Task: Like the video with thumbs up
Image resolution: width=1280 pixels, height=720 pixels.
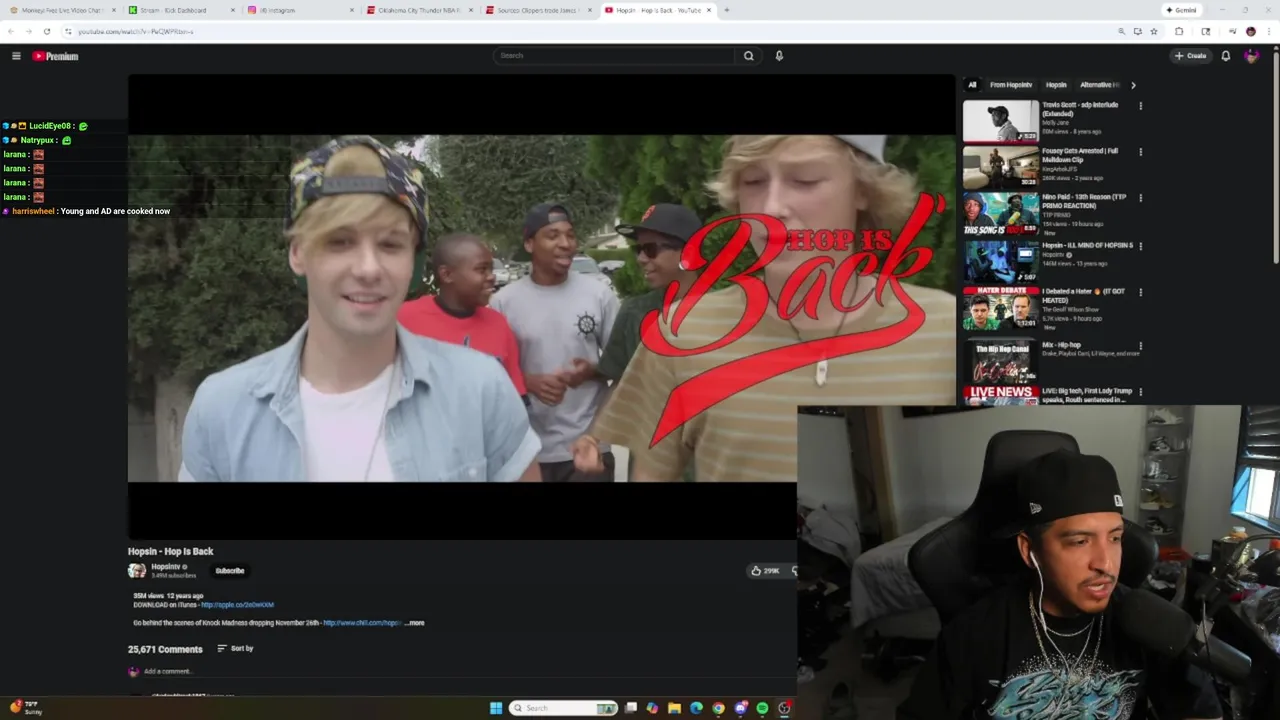Action: coord(766,571)
